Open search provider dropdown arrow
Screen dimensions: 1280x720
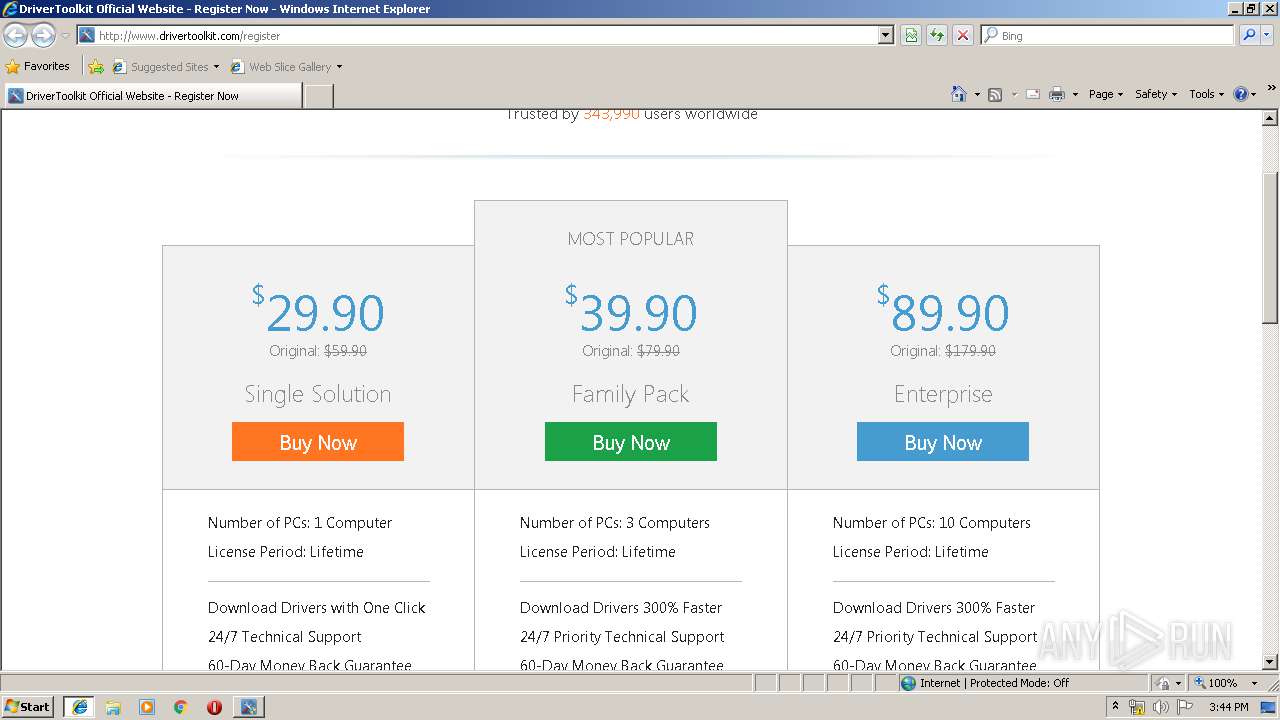point(1267,35)
